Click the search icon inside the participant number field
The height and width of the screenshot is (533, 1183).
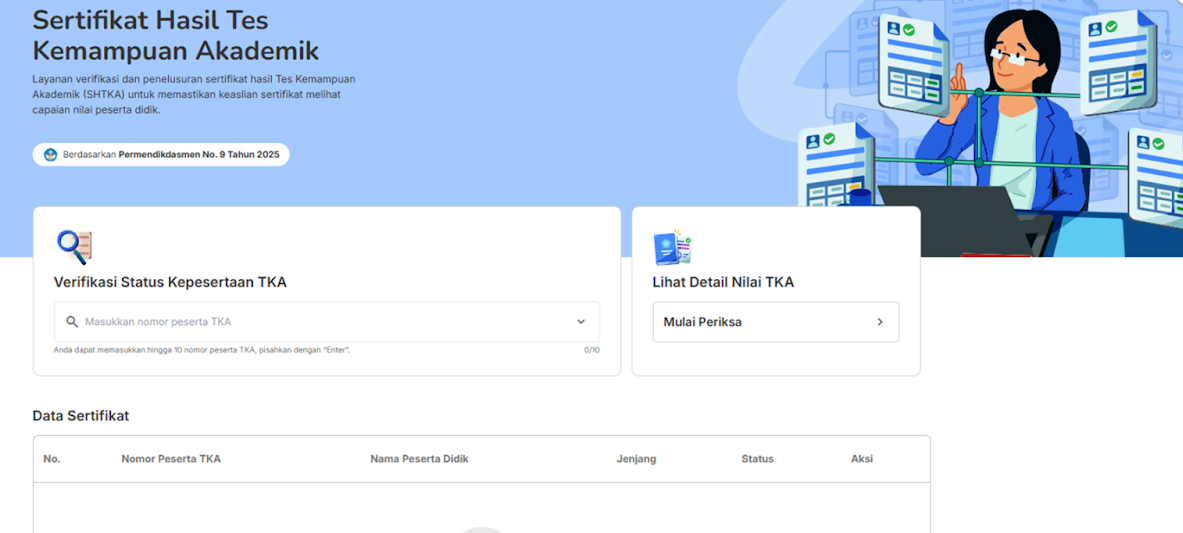tap(72, 322)
